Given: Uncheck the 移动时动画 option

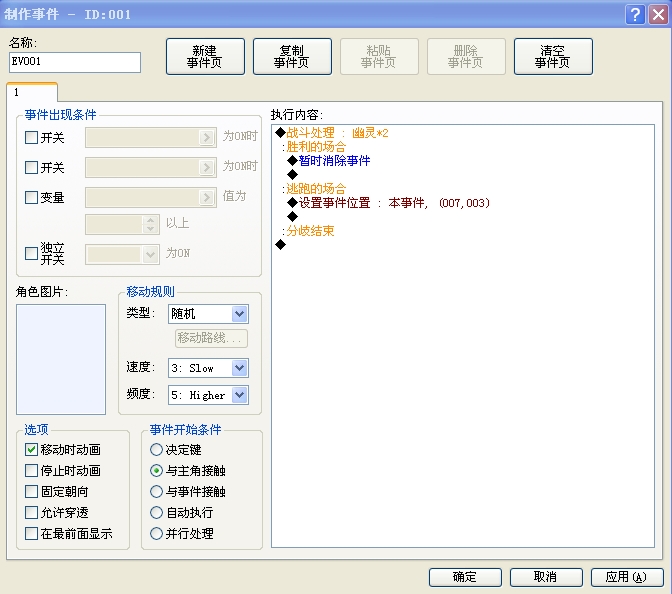Looking at the screenshot, I should click(31, 450).
